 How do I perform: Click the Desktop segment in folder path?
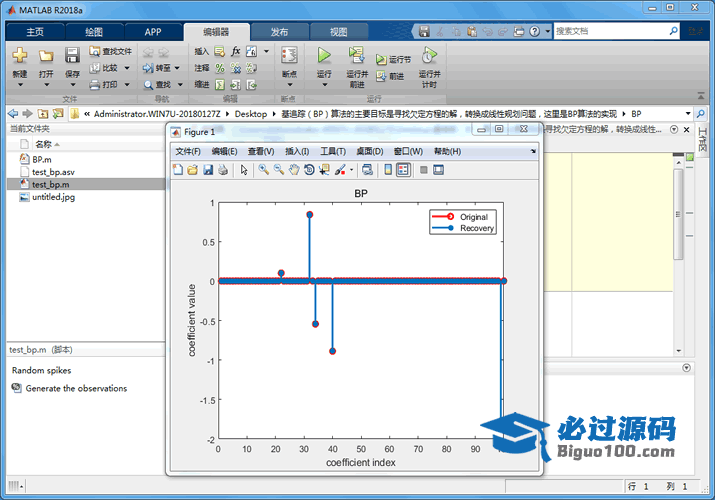click(x=250, y=113)
